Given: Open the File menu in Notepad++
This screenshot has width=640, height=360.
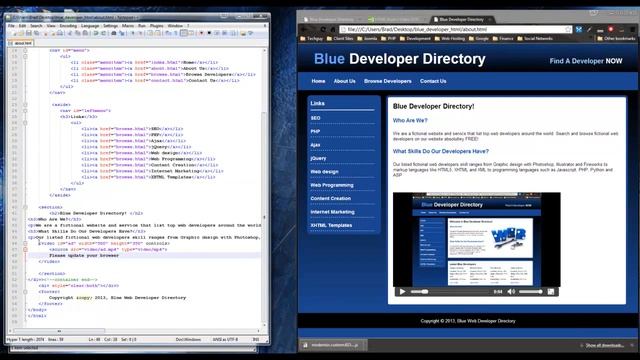Looking at the screenshot, I should (x=11, y=26).
